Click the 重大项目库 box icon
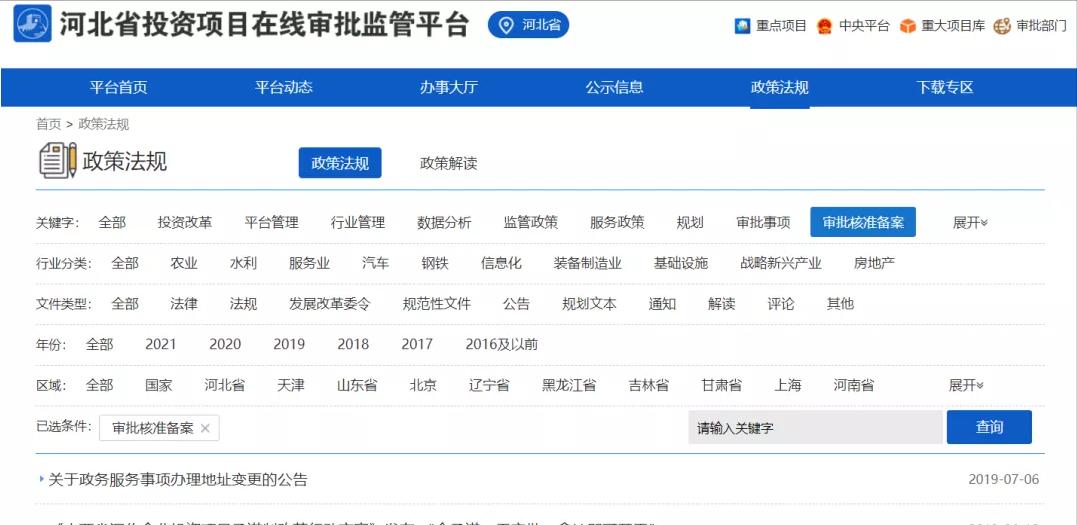 click(908, 26)
